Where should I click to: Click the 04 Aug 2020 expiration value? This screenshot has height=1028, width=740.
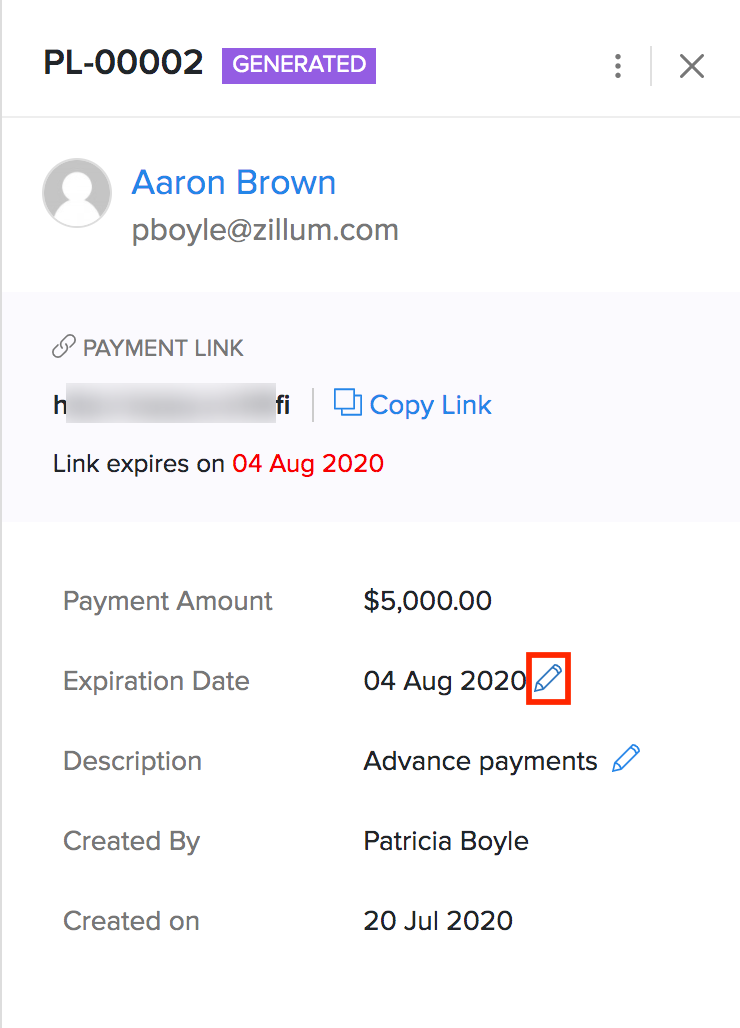pyautogui.click(x=444, y=681)
